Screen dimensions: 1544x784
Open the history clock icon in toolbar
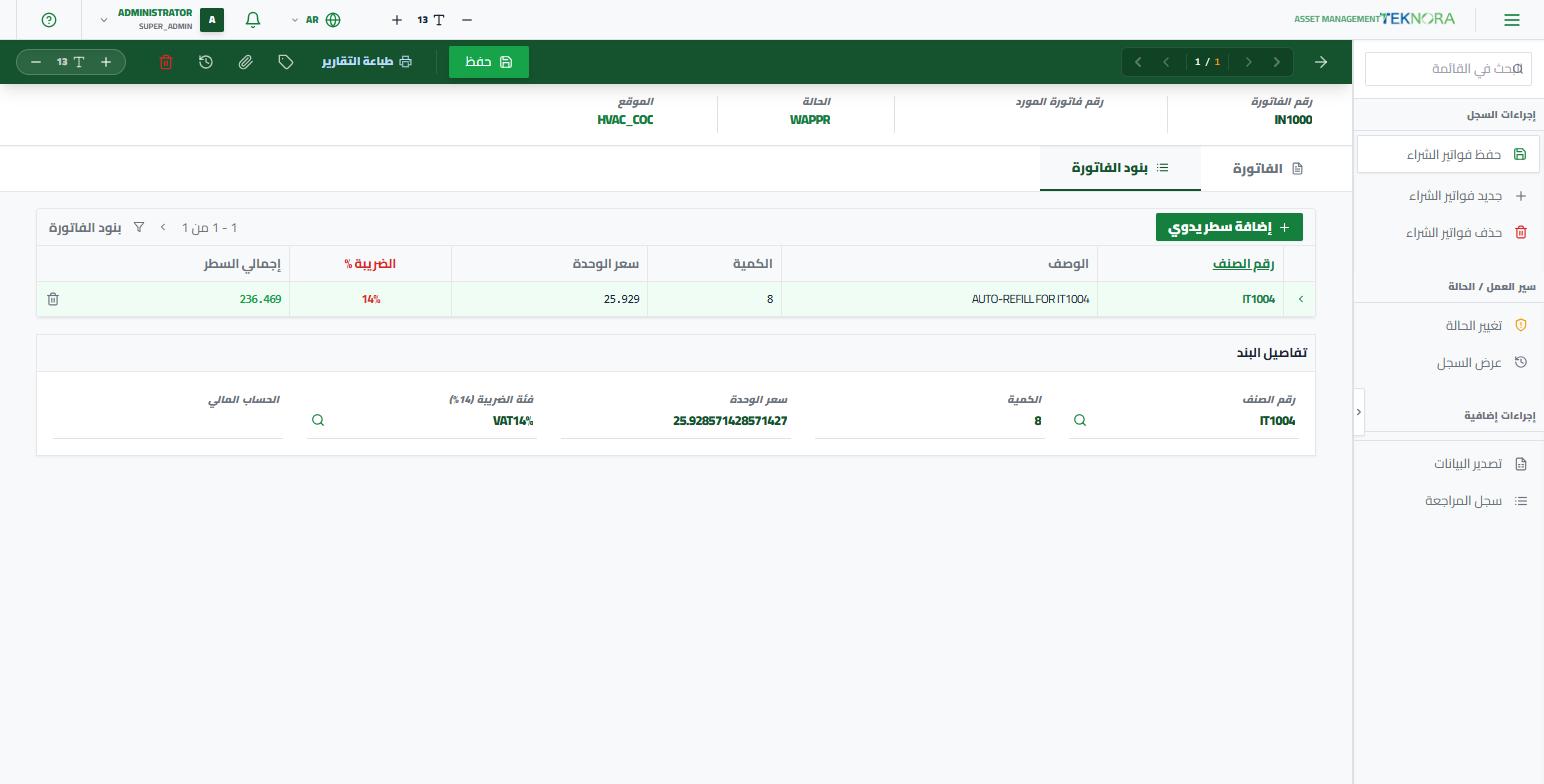206,62
